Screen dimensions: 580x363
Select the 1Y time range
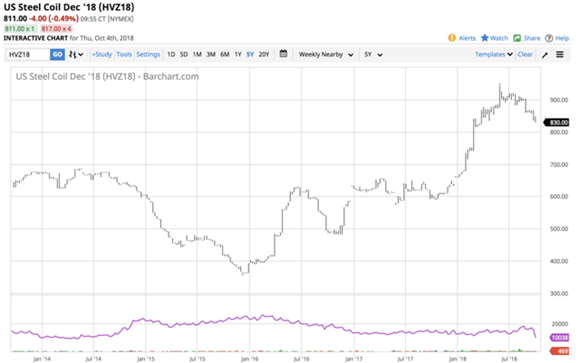tap(238, 54)
